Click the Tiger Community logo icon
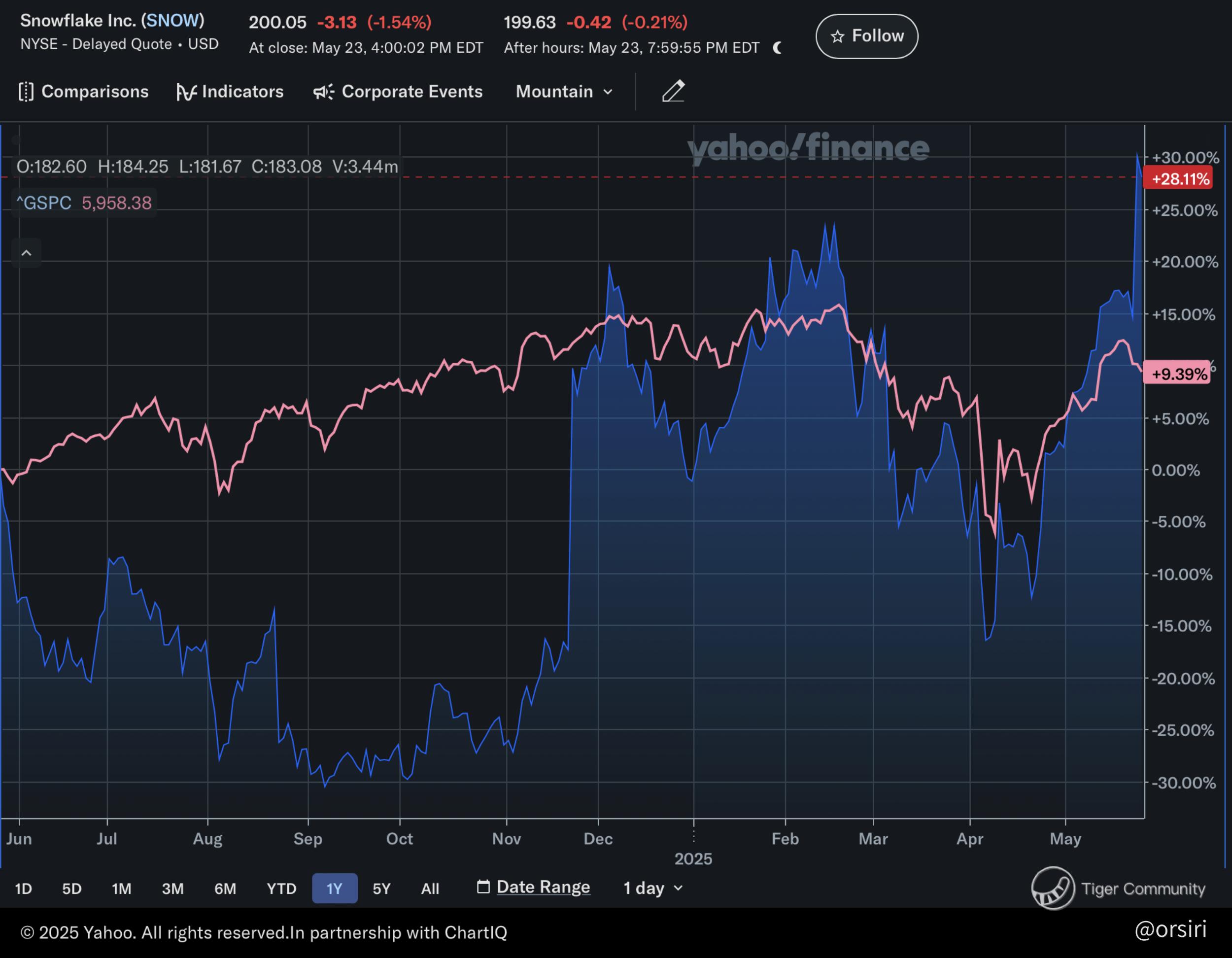The width and height of the screenshot is (1232, 958). (1053, 888)
